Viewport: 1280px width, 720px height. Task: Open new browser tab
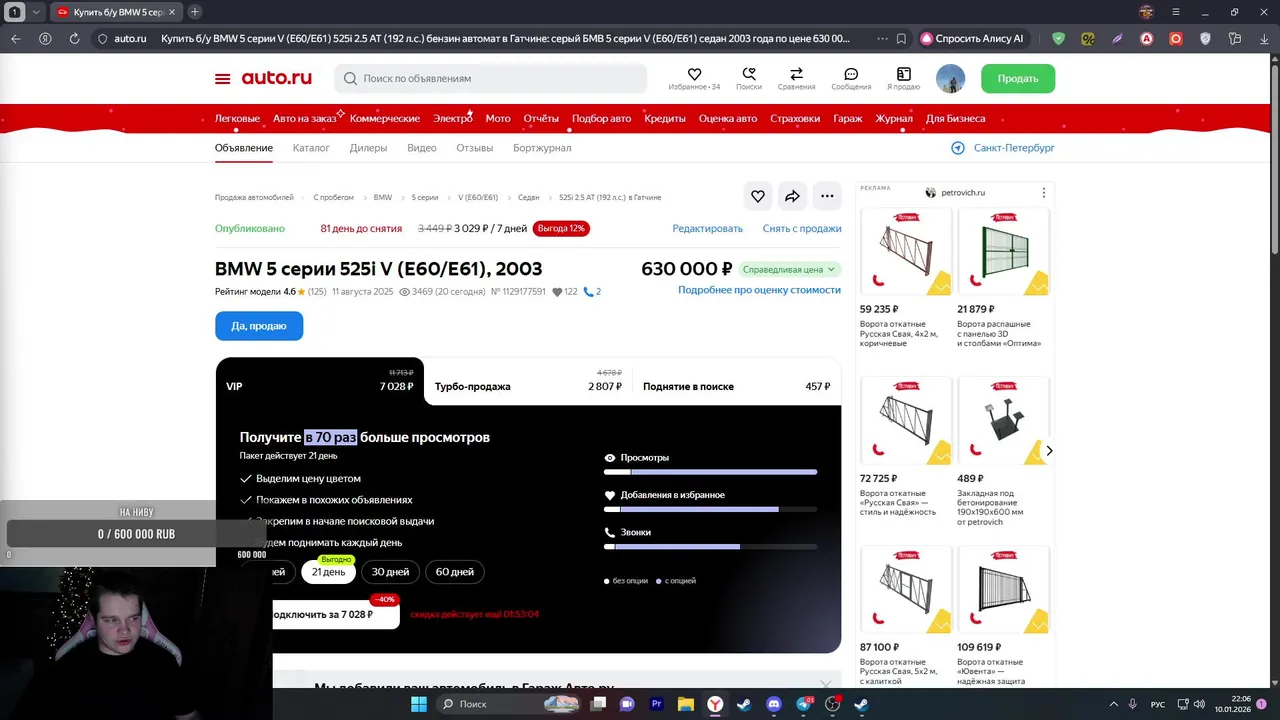point(195,12)
